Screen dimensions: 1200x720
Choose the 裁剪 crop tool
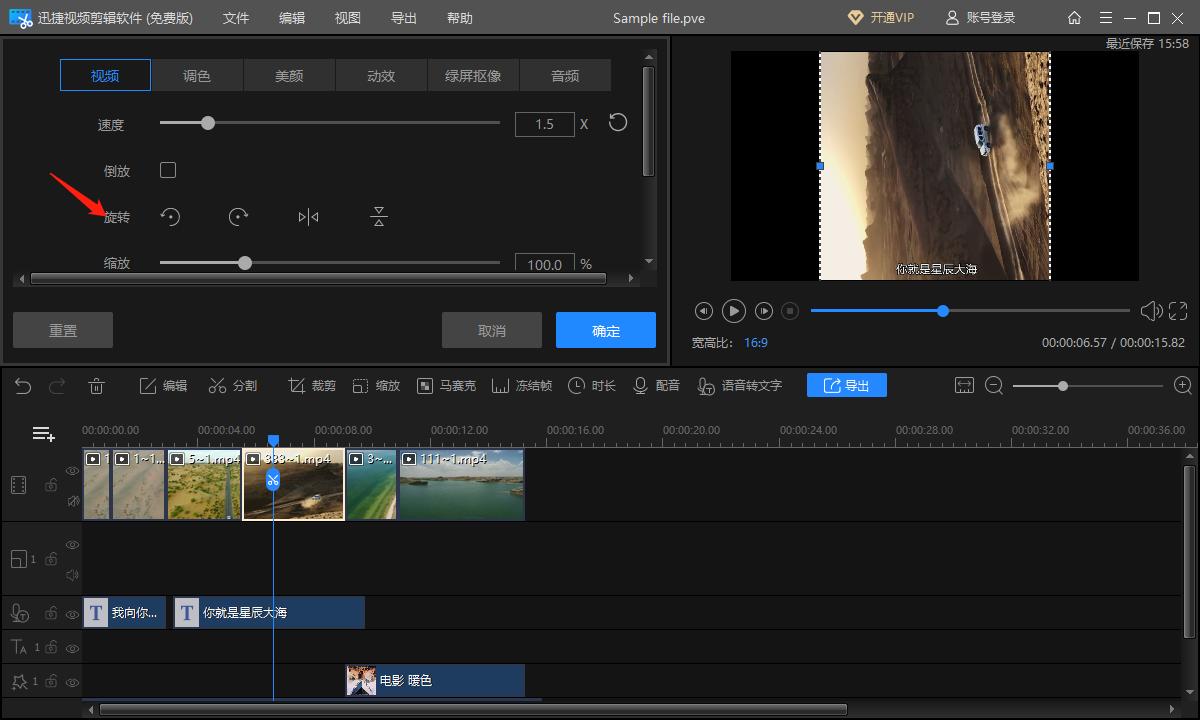tap(311, 386)
